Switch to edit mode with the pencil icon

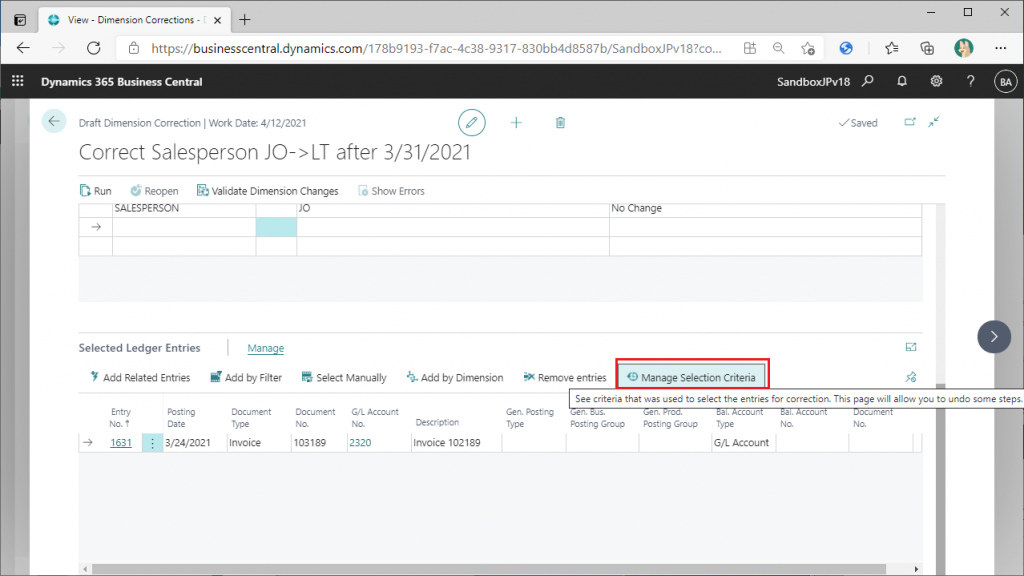[x=472, y=123]
